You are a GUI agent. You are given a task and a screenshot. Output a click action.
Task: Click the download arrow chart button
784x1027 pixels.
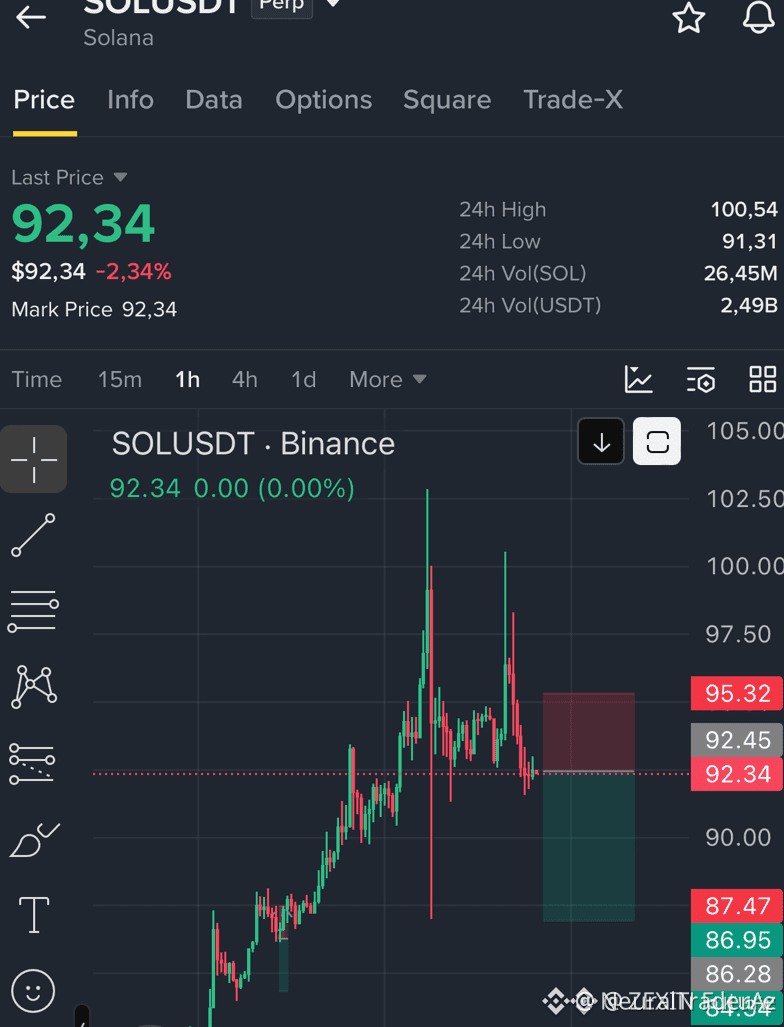[x=601, y=441]
